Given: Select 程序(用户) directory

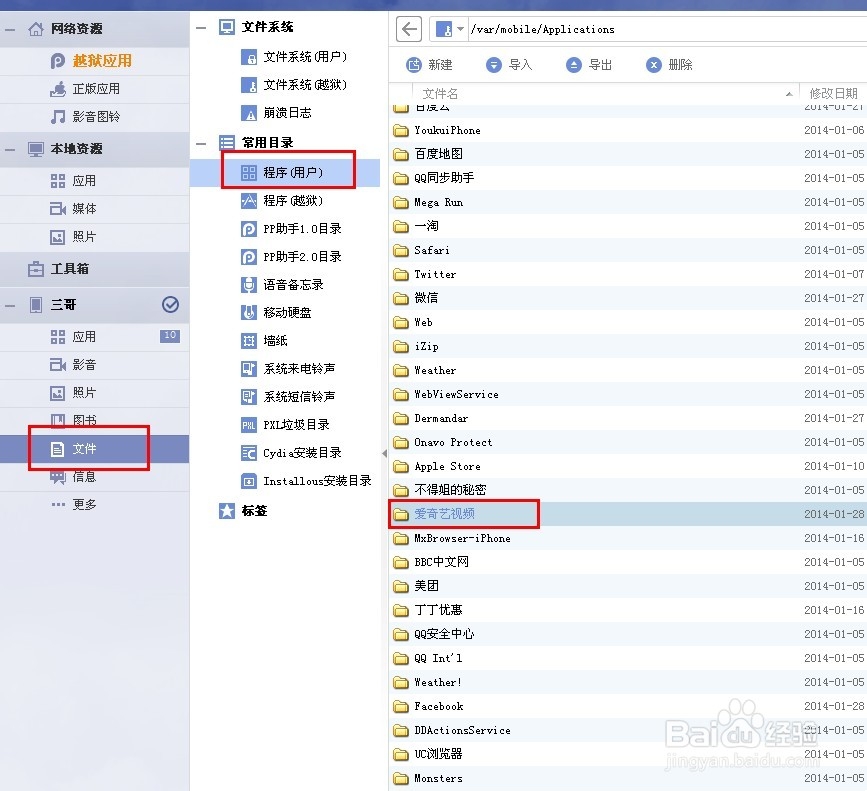Looking at the screenshot, I should pyautogui.click(x=285, y=172).
